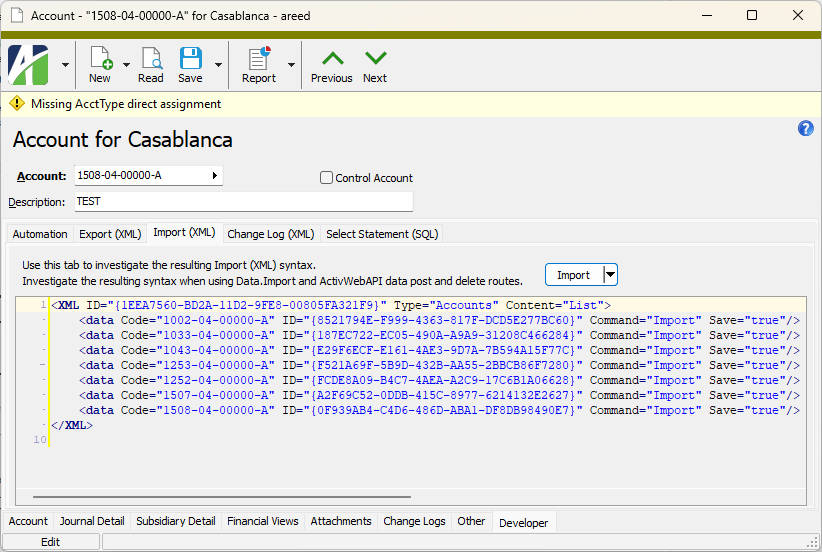This screenshot has width=822, height=552.
Task: Switch to the Export (XML) tab
Action: tap(110, 234)
